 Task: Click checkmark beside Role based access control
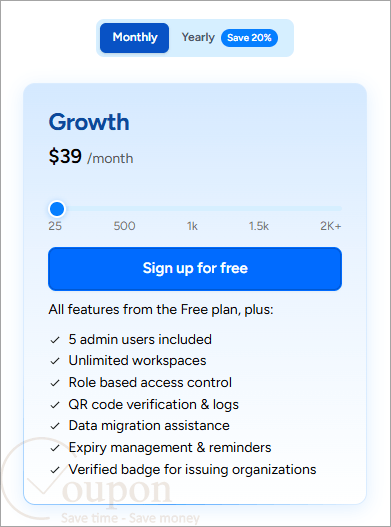(55, 383)
